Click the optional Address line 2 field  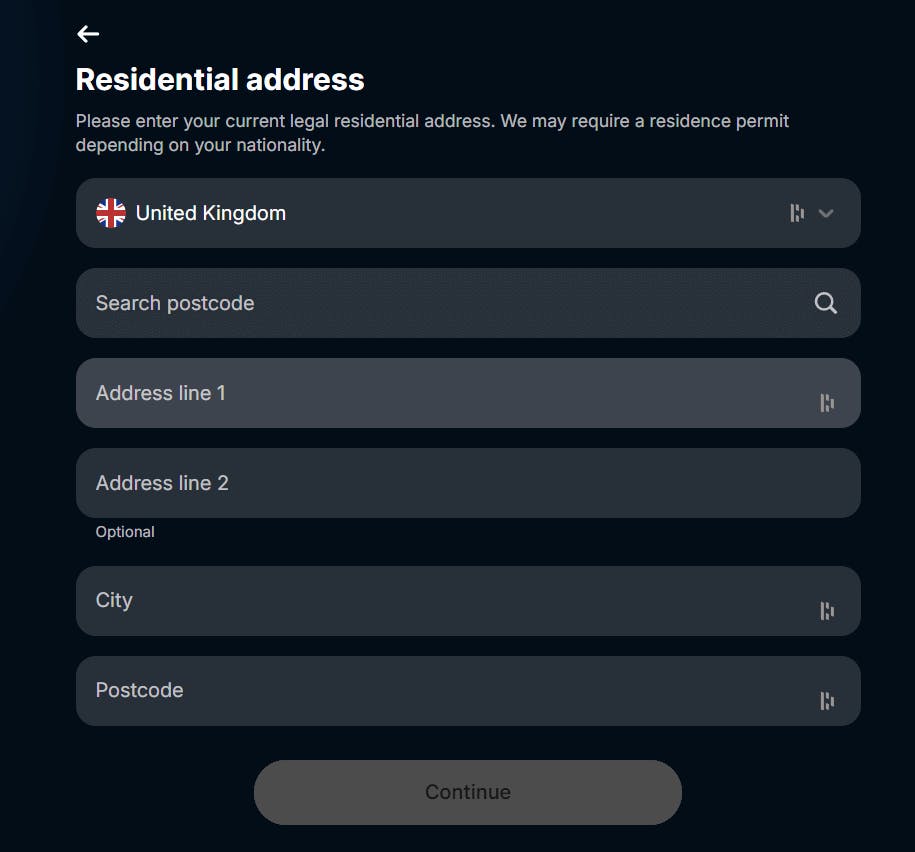400,483
